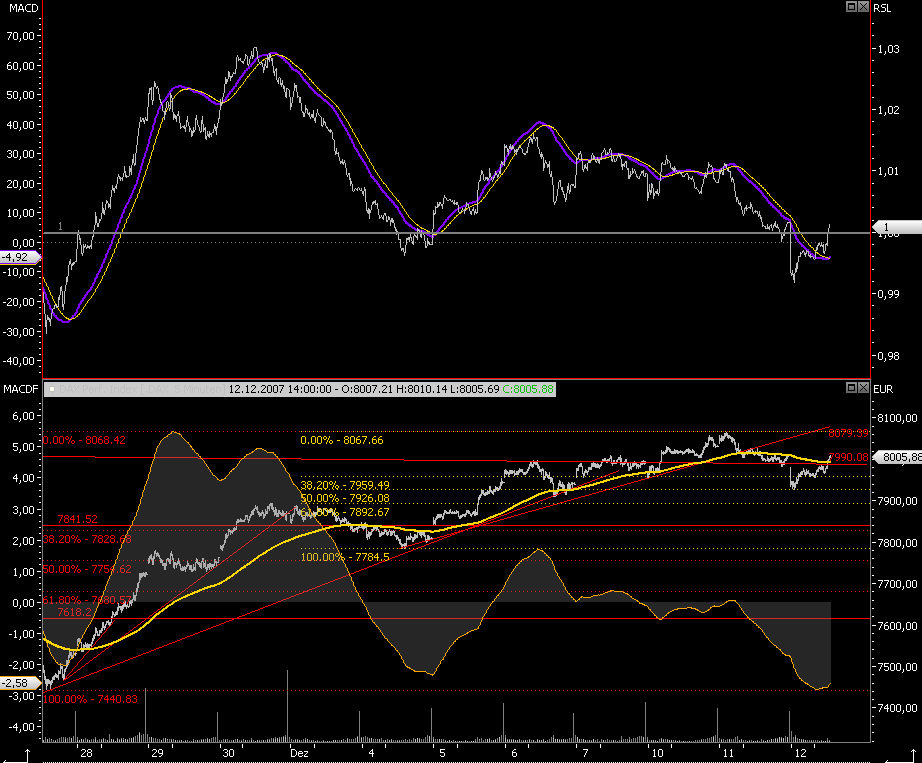The width and height of the screenshot is (922, 763).
Task: Click the closing price C:8005.88 text
Action: (528, 389)
